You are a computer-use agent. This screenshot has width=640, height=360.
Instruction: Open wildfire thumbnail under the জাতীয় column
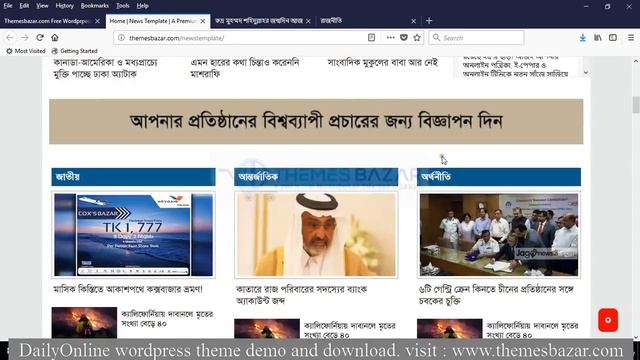point(84,322)
